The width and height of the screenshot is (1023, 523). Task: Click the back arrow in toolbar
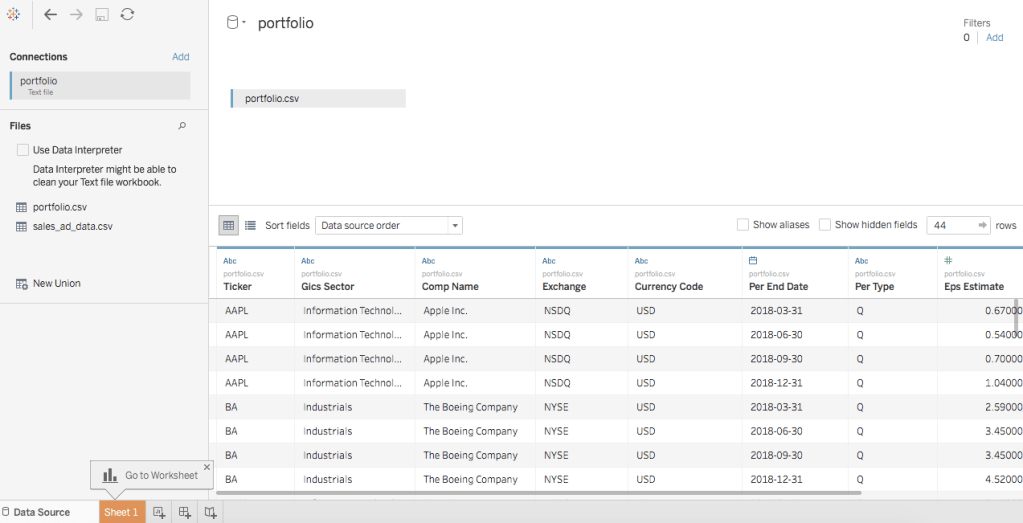point(50,15)
